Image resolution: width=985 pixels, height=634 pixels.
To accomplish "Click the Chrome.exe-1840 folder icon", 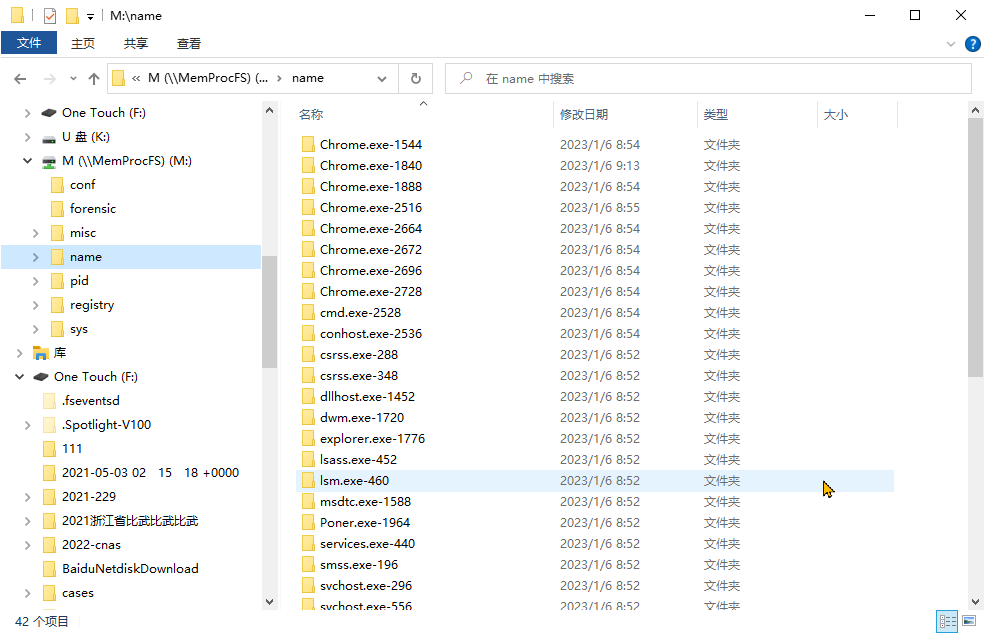I will click(x=308, y=165).
